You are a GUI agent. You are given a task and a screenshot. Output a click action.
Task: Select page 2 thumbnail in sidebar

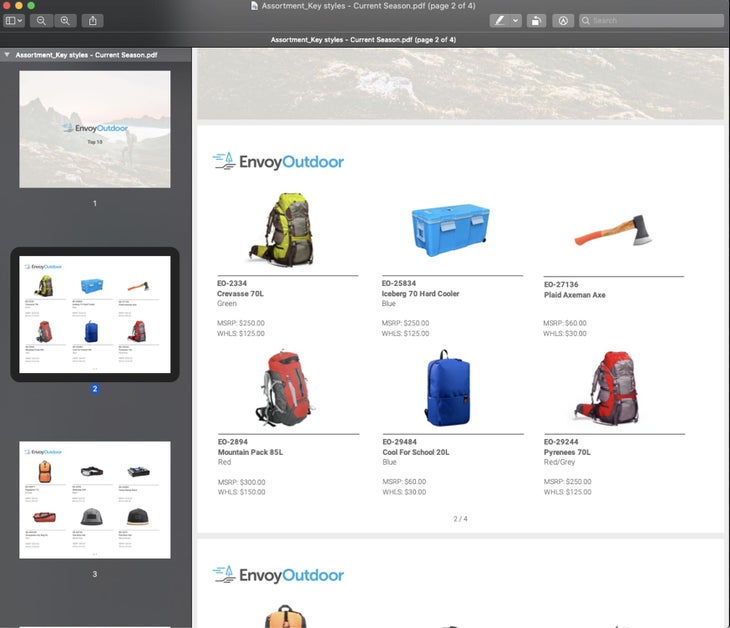click(x=95, y=314)
